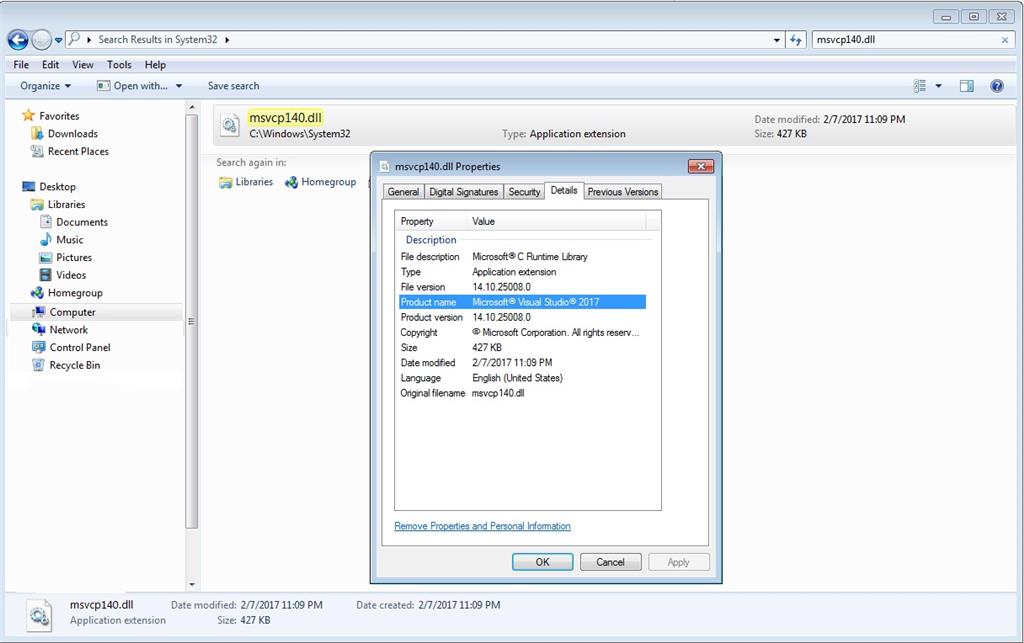
Task: Click the blue Help question icon
Action: (997, 86)
